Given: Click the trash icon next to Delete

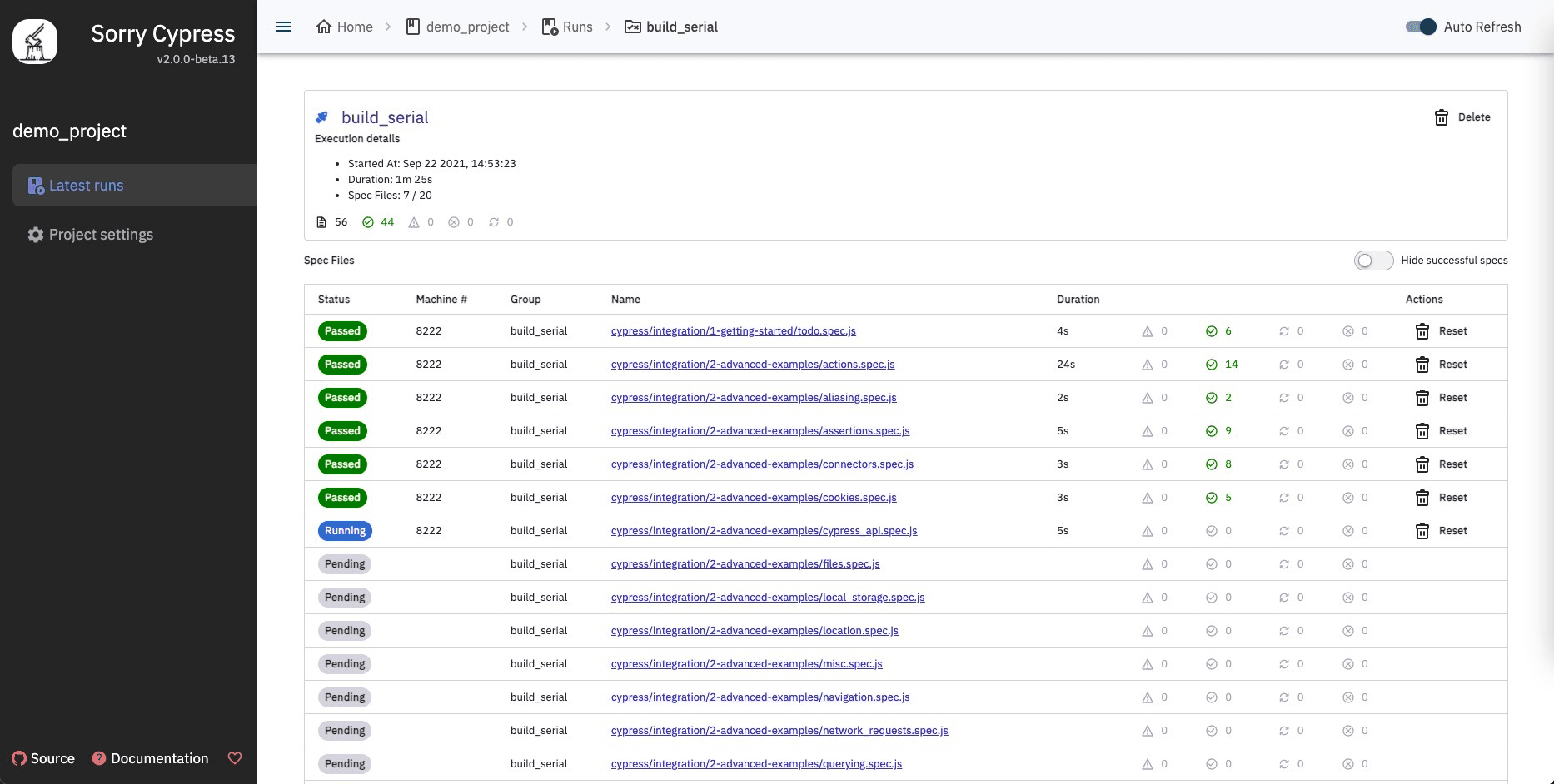Looking at the screenshot, I should (x=1442, y=117).
